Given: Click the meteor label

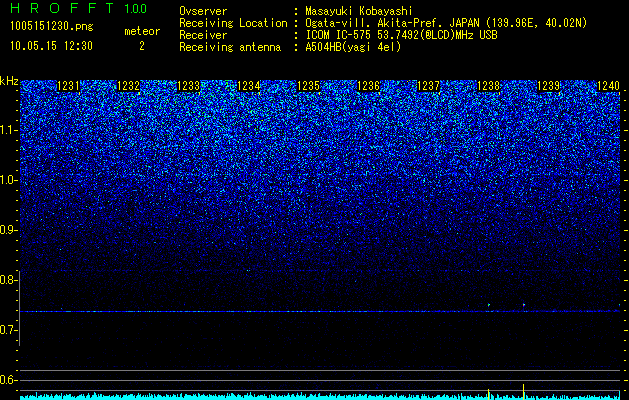Looking at the screenshot, I should coord(142,31).
